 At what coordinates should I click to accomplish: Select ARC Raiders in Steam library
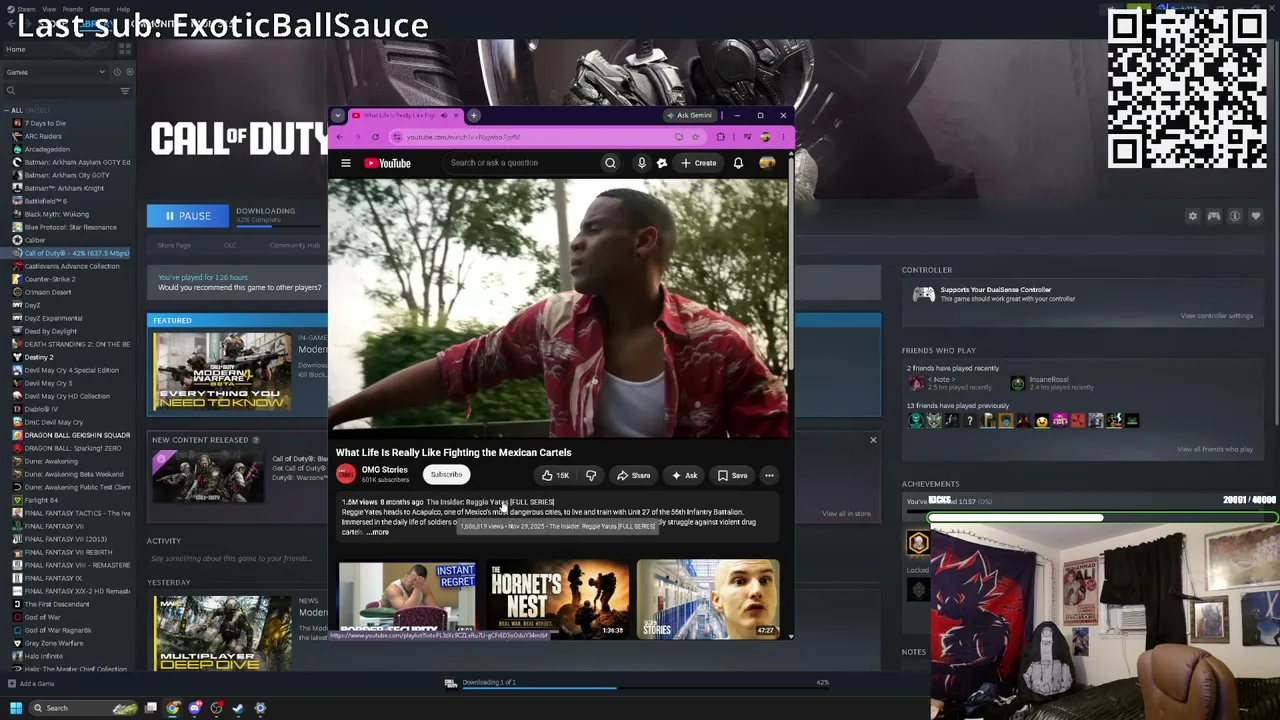tap(43, 136)
